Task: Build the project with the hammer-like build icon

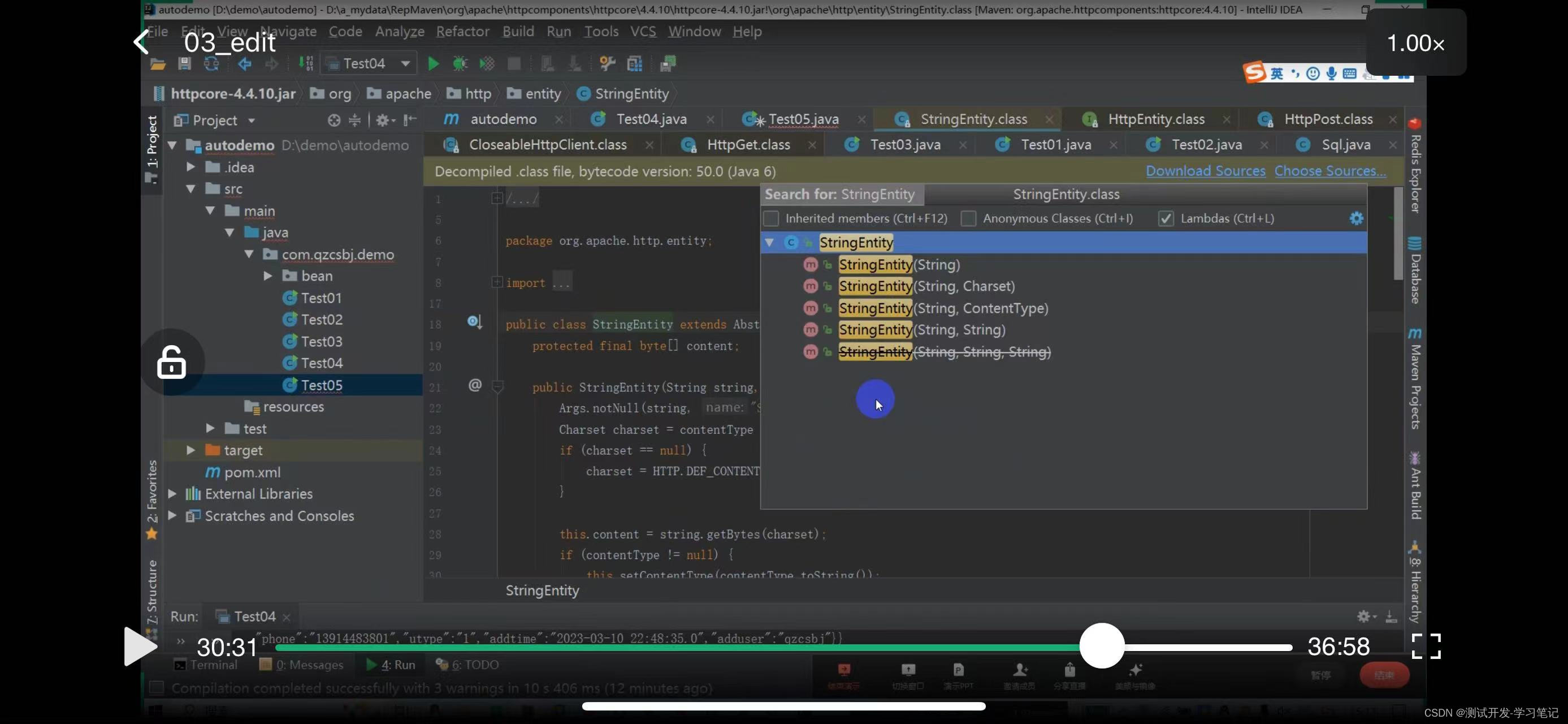Action: [x=306, y=63]
